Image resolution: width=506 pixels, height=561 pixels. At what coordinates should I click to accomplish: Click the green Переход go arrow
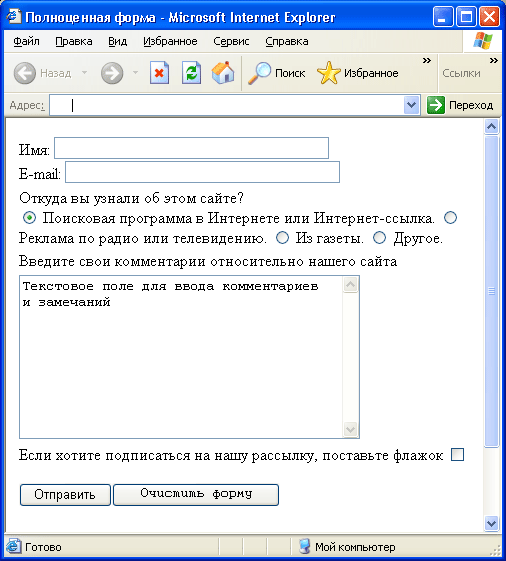pyautogui.click(x=436, y=105)
